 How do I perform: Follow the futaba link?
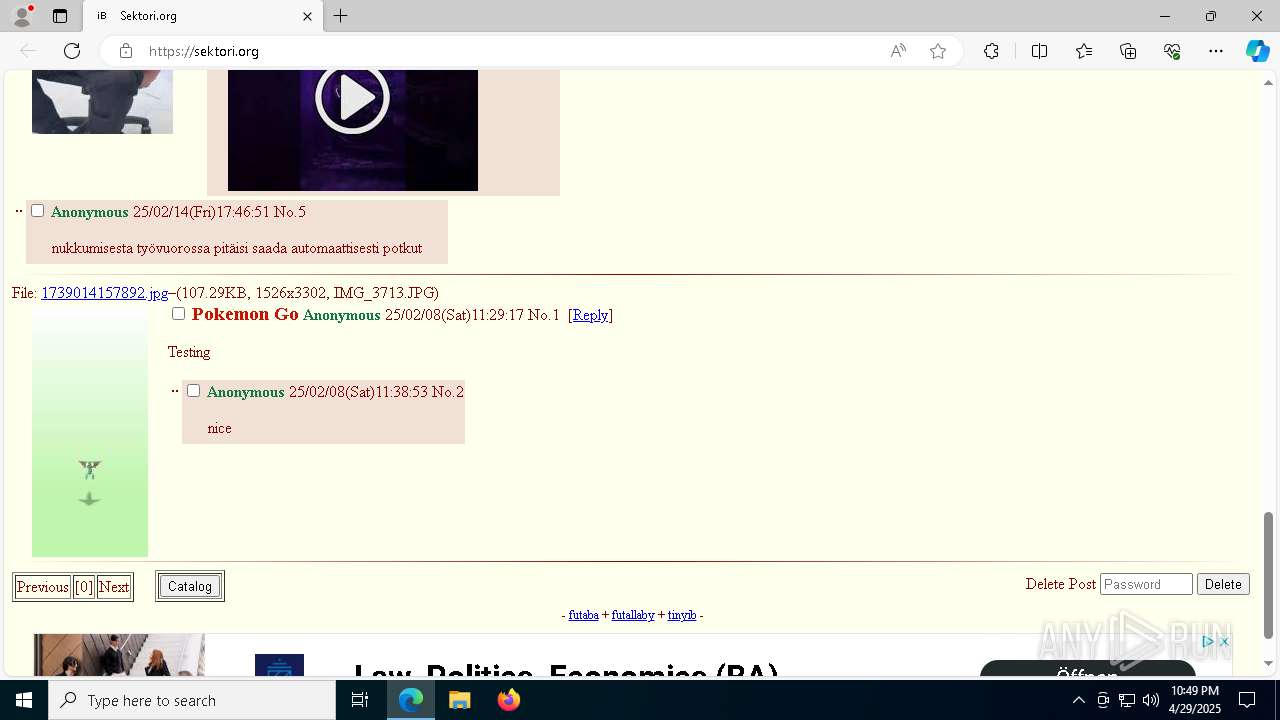583,615
